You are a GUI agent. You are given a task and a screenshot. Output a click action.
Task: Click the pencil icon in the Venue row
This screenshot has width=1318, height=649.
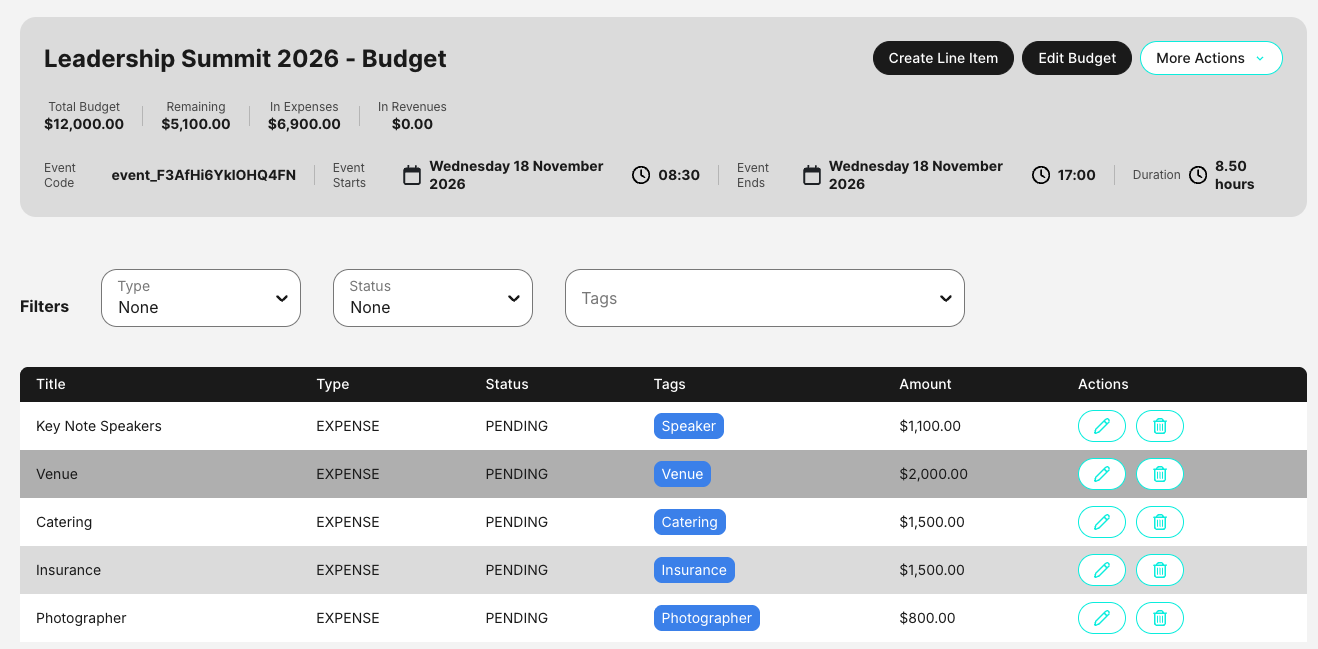tap(1102, 474)
